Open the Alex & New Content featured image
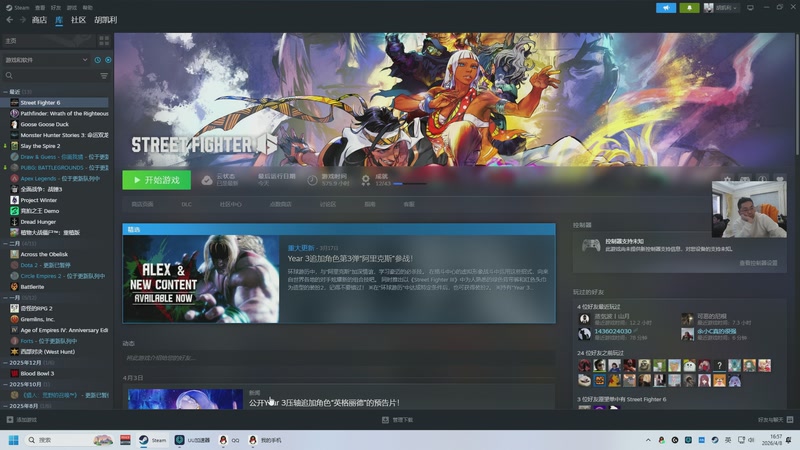The width and height of the screenshot is (800, 450). [201, 279]
